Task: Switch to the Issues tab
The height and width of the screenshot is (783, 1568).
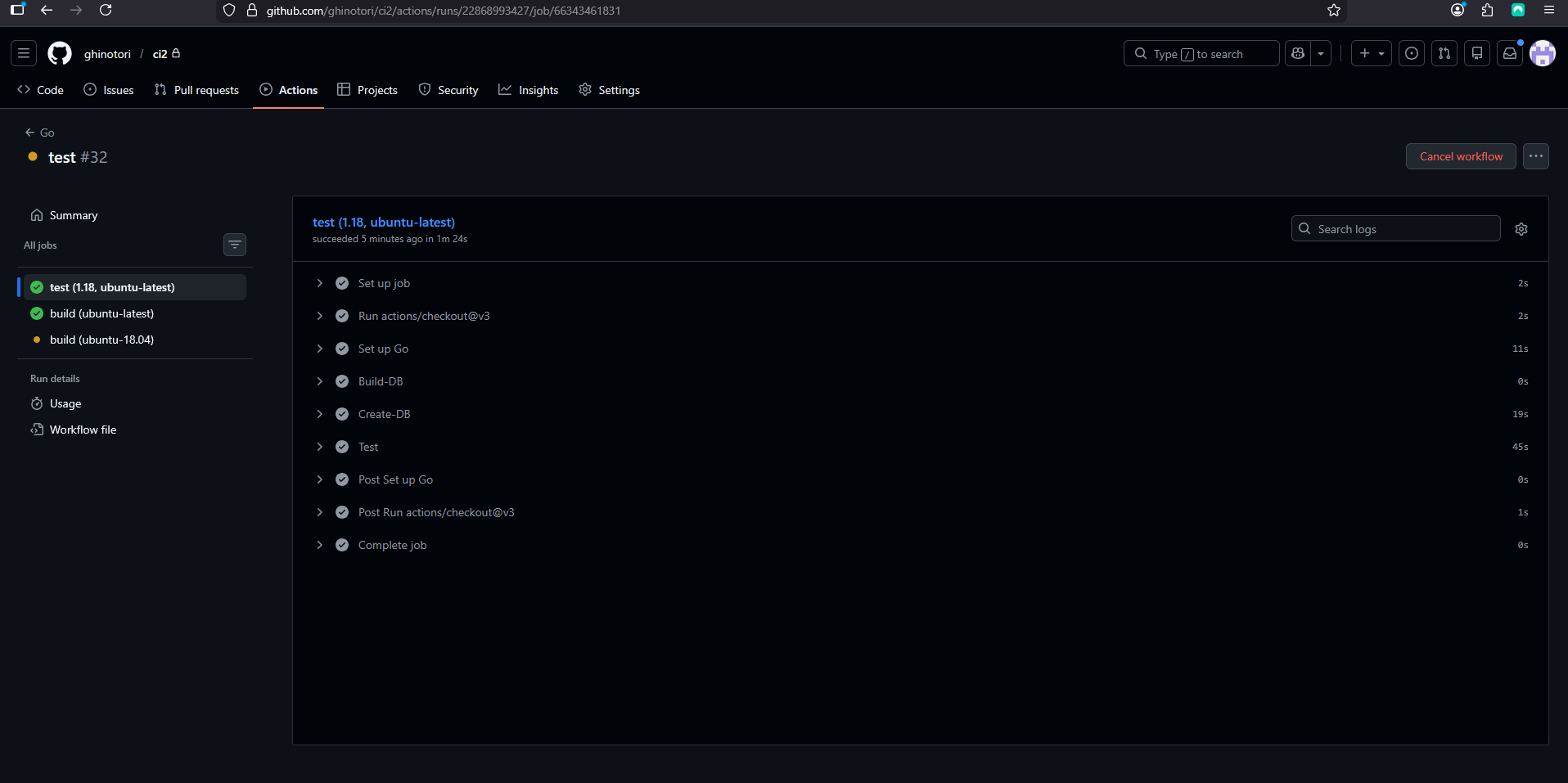Action: (x=109, y=90)
